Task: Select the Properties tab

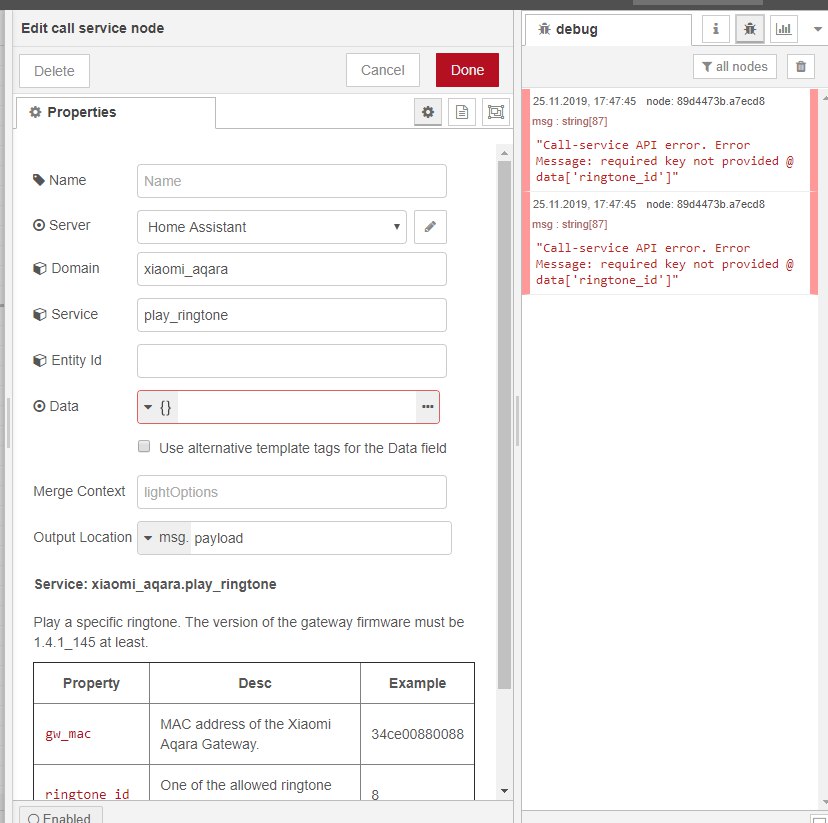Action: (116, 112)
